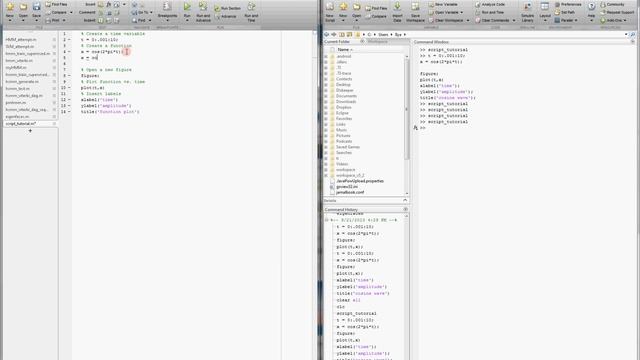Image resolution: width=640 pixels, height=360 pixels.
Task: Expand the Dropbox folder
Action: pyautogui.click(x=326, y=107)
